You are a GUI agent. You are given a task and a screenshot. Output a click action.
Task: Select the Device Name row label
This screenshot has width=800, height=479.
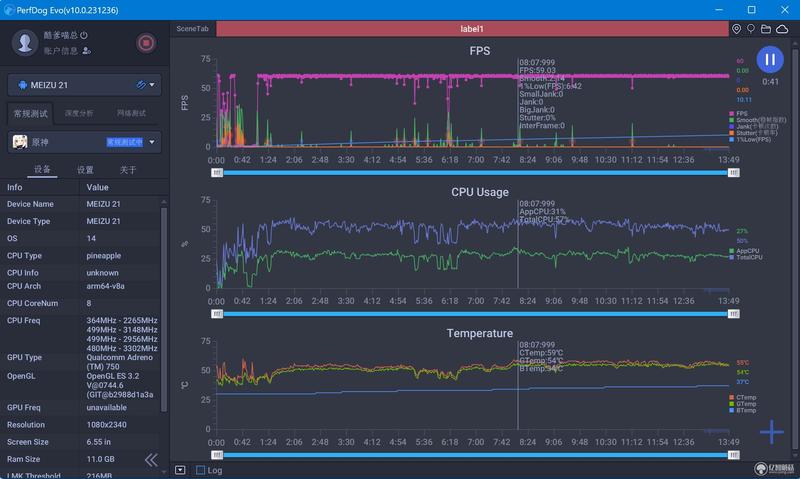click(30, 204)
